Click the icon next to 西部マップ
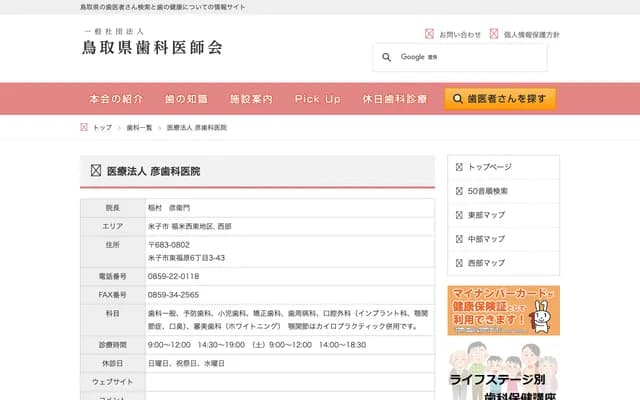The width and height of the screenshot is (640, 400). click(459, 263)
